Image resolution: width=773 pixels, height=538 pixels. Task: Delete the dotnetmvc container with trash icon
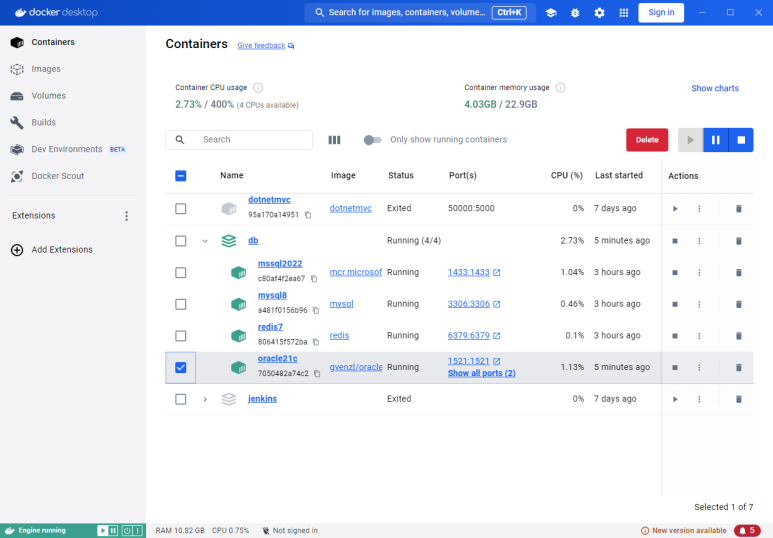(x=738, y=209)
